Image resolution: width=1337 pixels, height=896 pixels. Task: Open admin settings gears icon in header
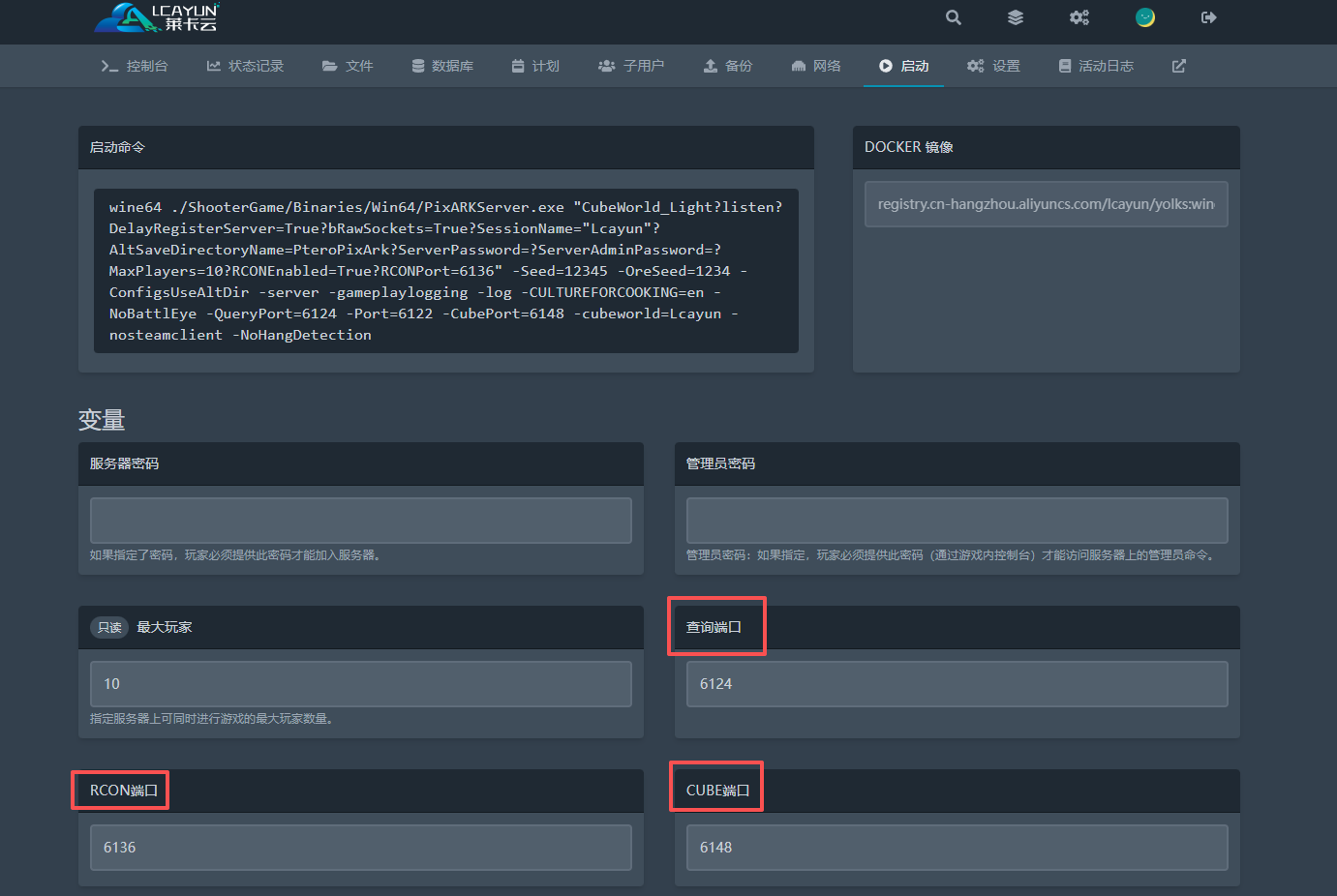[x=1079, y=17]
